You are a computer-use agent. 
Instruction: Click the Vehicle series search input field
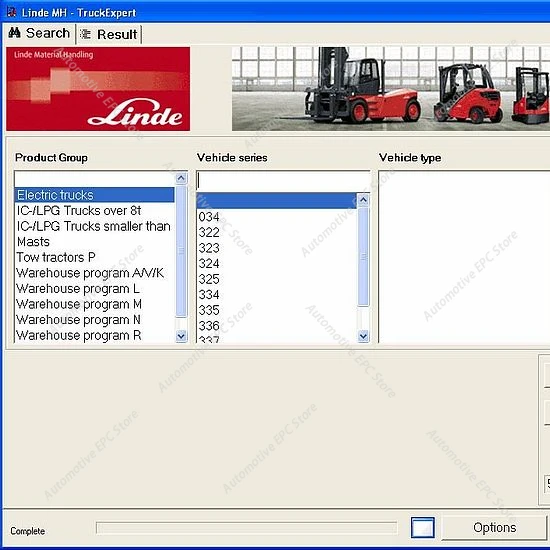[283, 181]
